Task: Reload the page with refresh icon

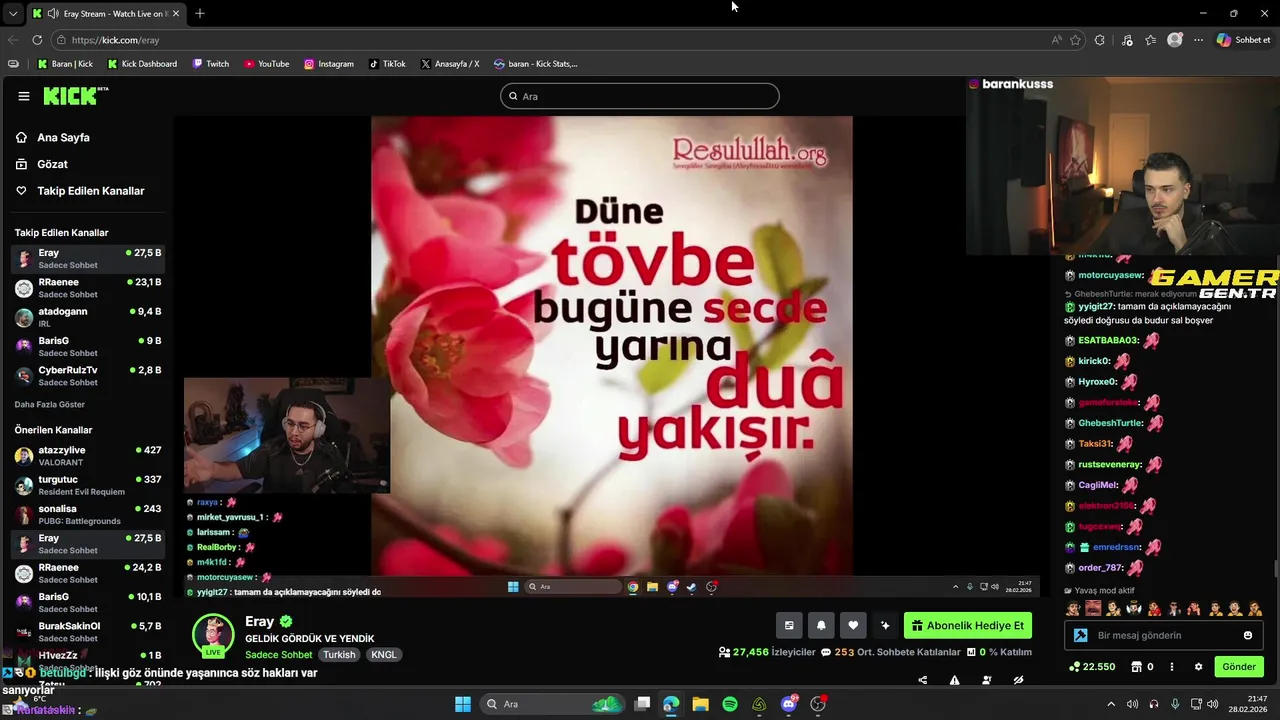Action: (37, 40)
